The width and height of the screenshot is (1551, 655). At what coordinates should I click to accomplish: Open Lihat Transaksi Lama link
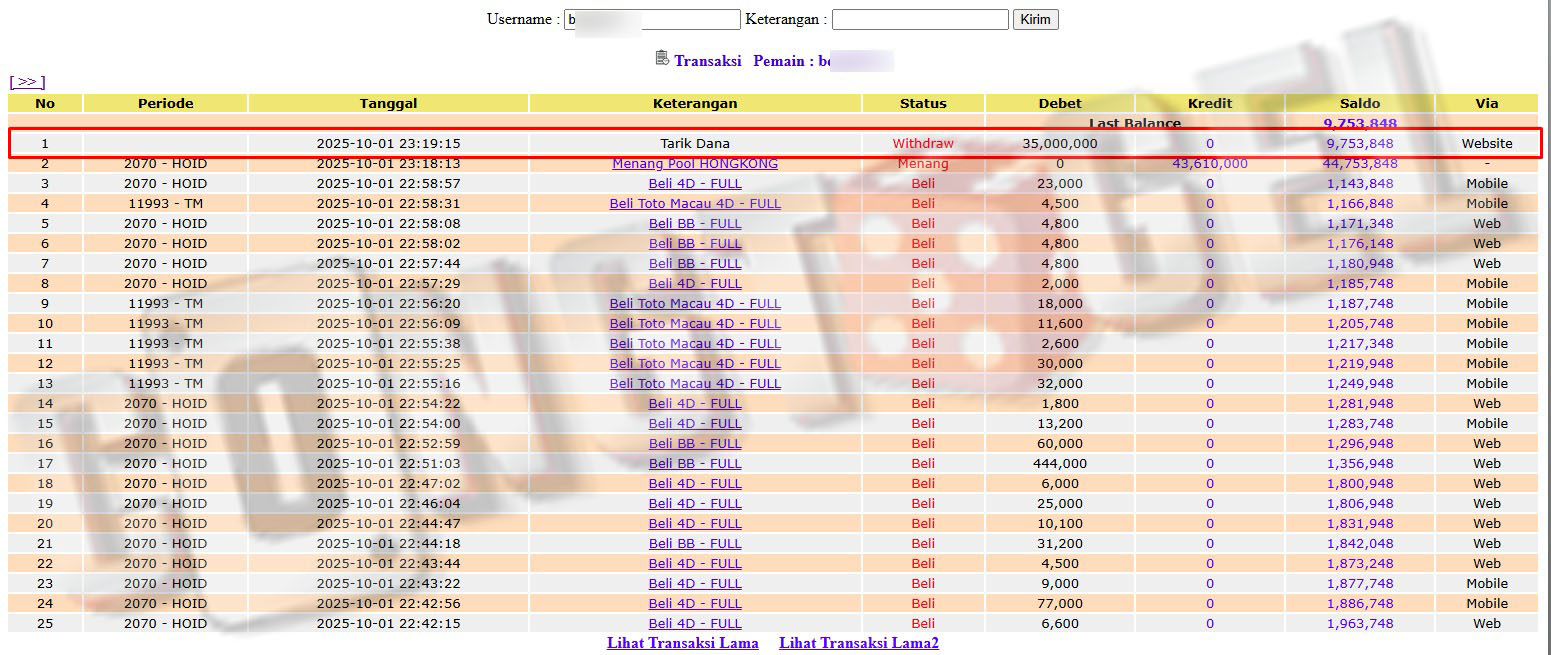click(x=682, y=643)
